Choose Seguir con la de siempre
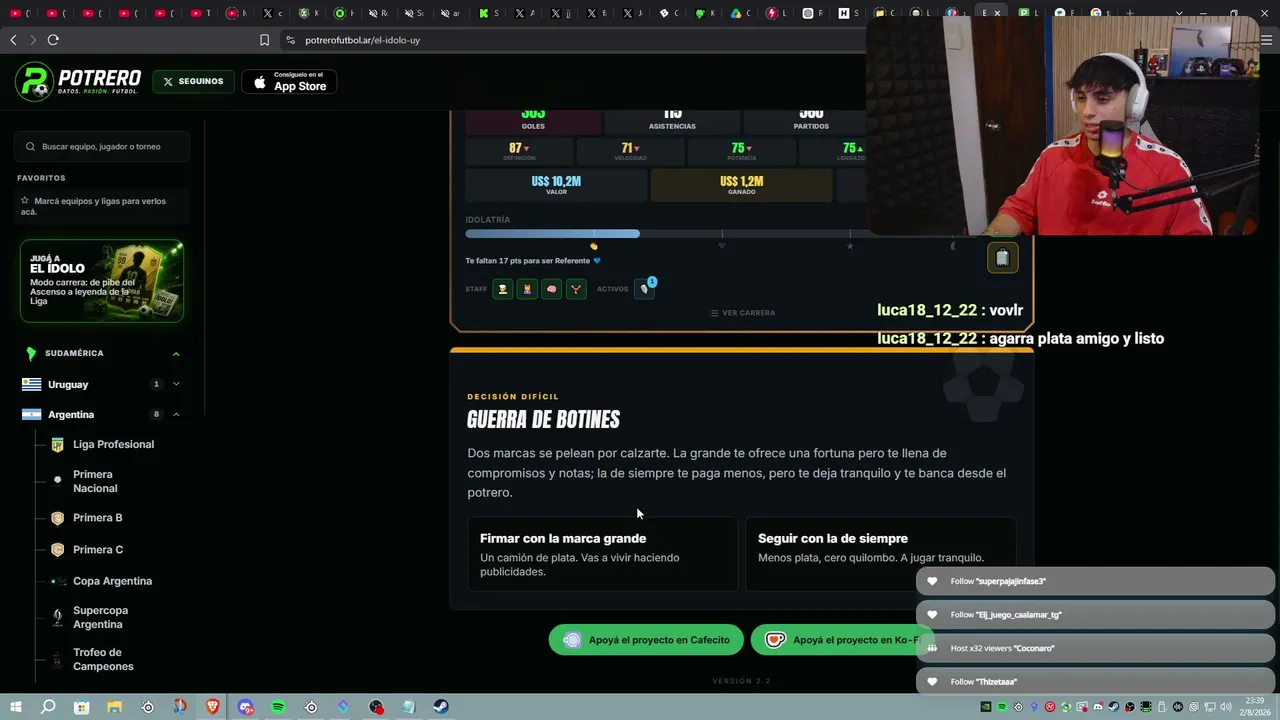1280x720 pixels. pyautogui.click(x=881, y=554)
